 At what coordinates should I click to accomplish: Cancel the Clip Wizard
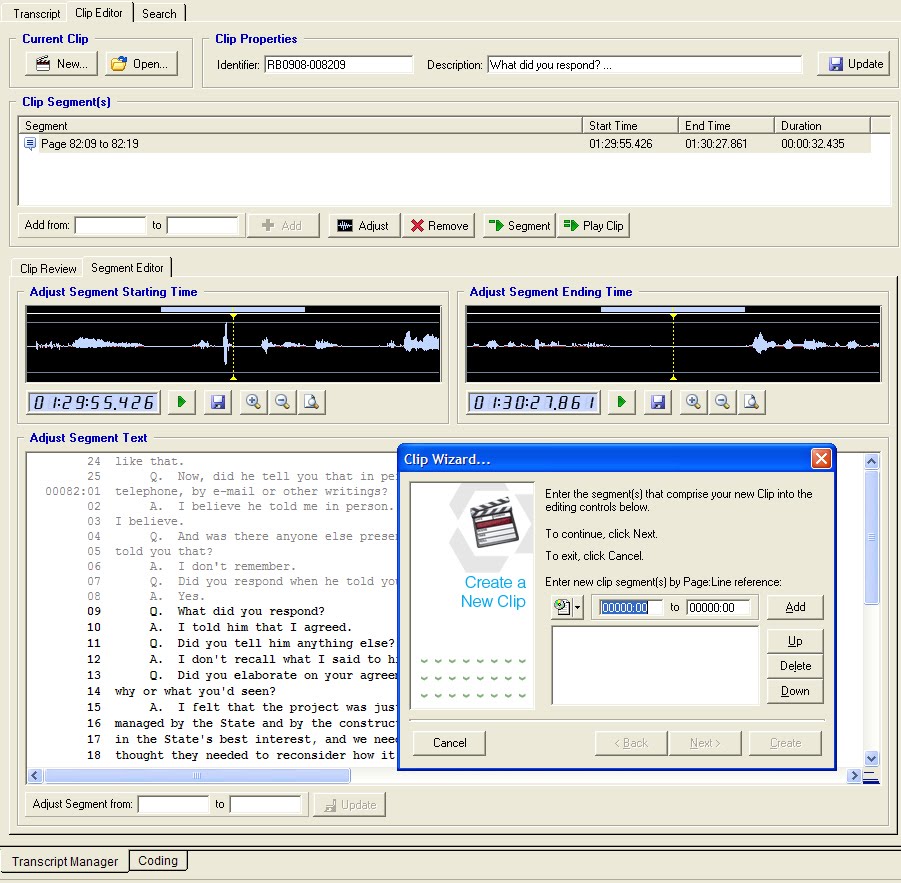coord(448,743)
